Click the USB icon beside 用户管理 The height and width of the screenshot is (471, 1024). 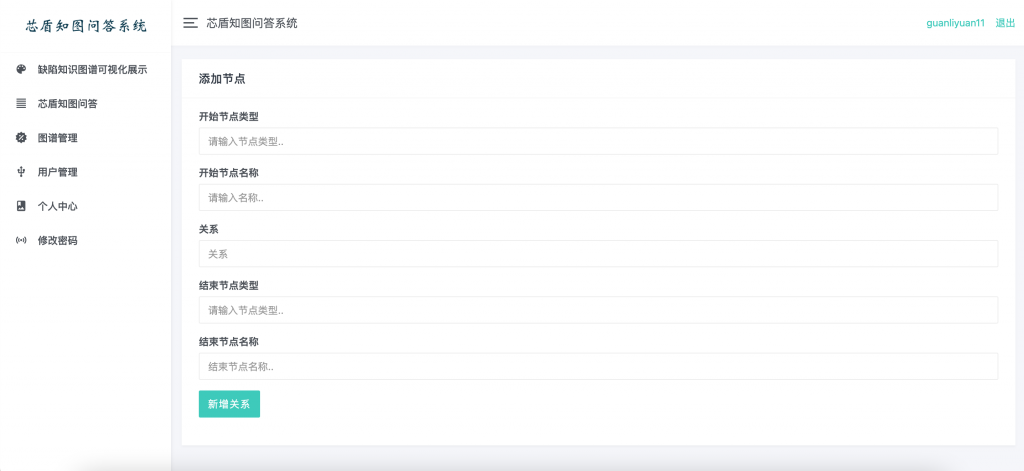21,172
